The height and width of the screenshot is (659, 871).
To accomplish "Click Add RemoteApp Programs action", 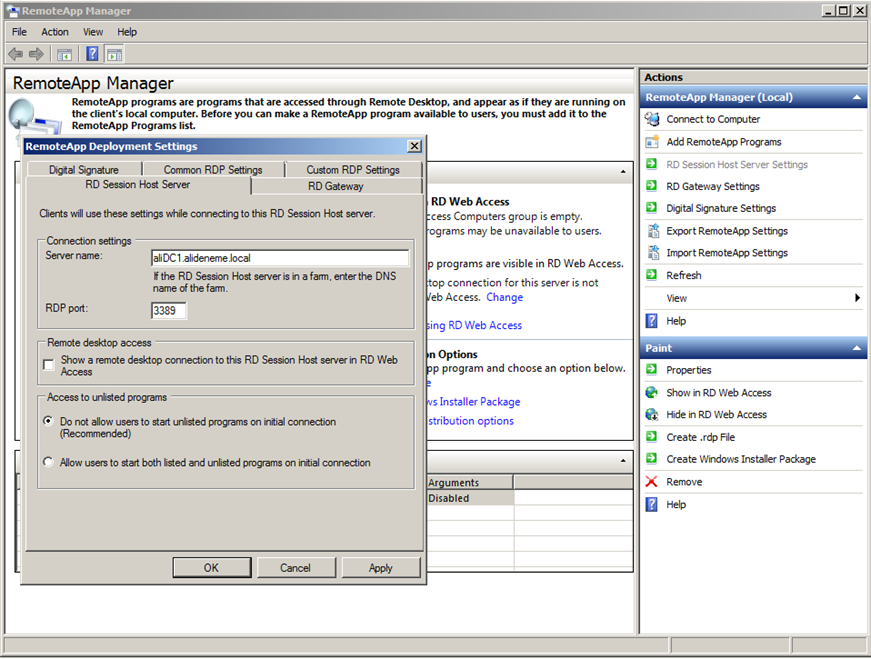I will point(723,142).
